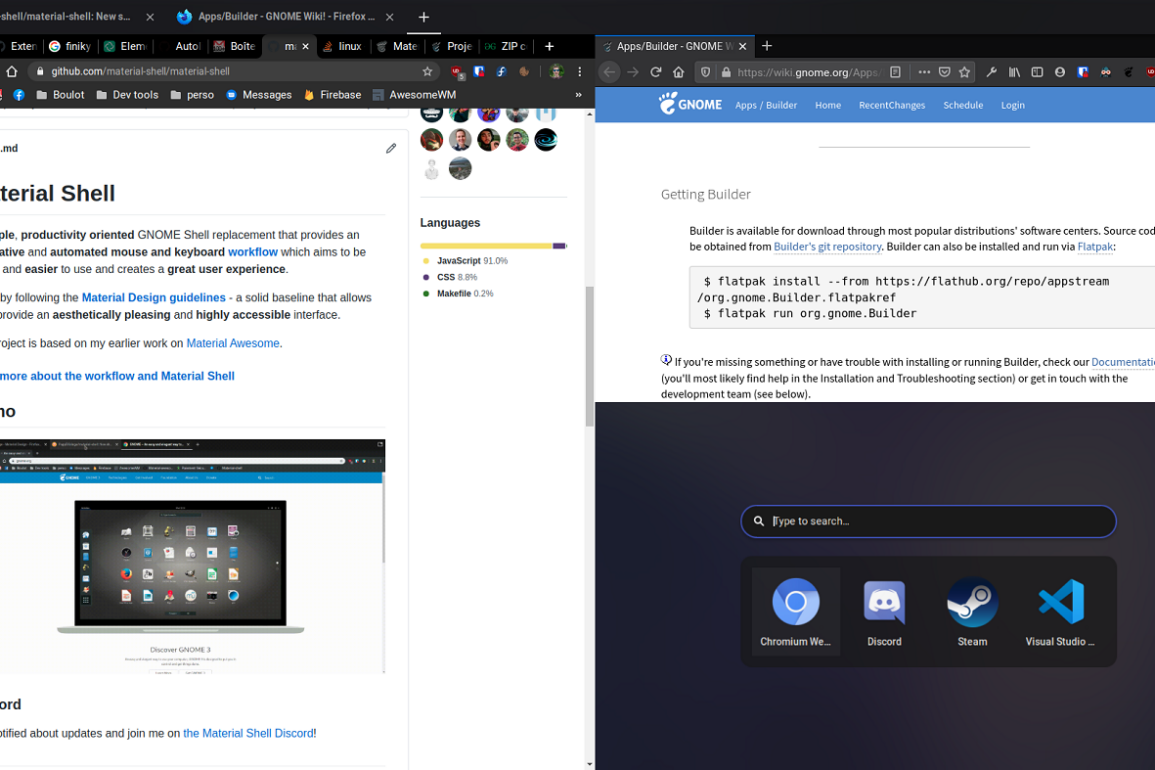Open Steam from the launcher grid
The height and width of the screenshot is (770, 1155).
(972, 612)
